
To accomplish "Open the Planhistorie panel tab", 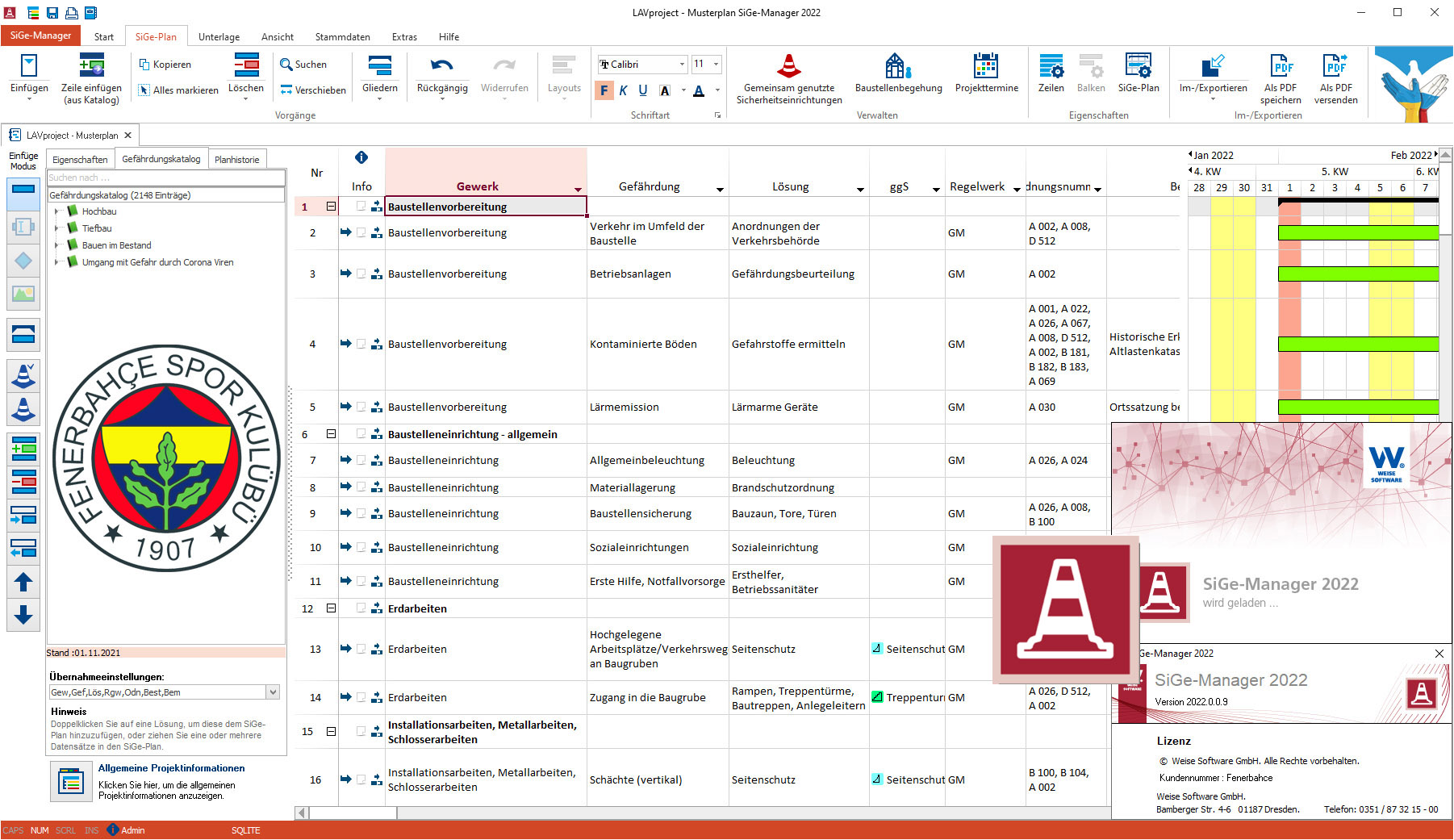I will click(236, 160).
